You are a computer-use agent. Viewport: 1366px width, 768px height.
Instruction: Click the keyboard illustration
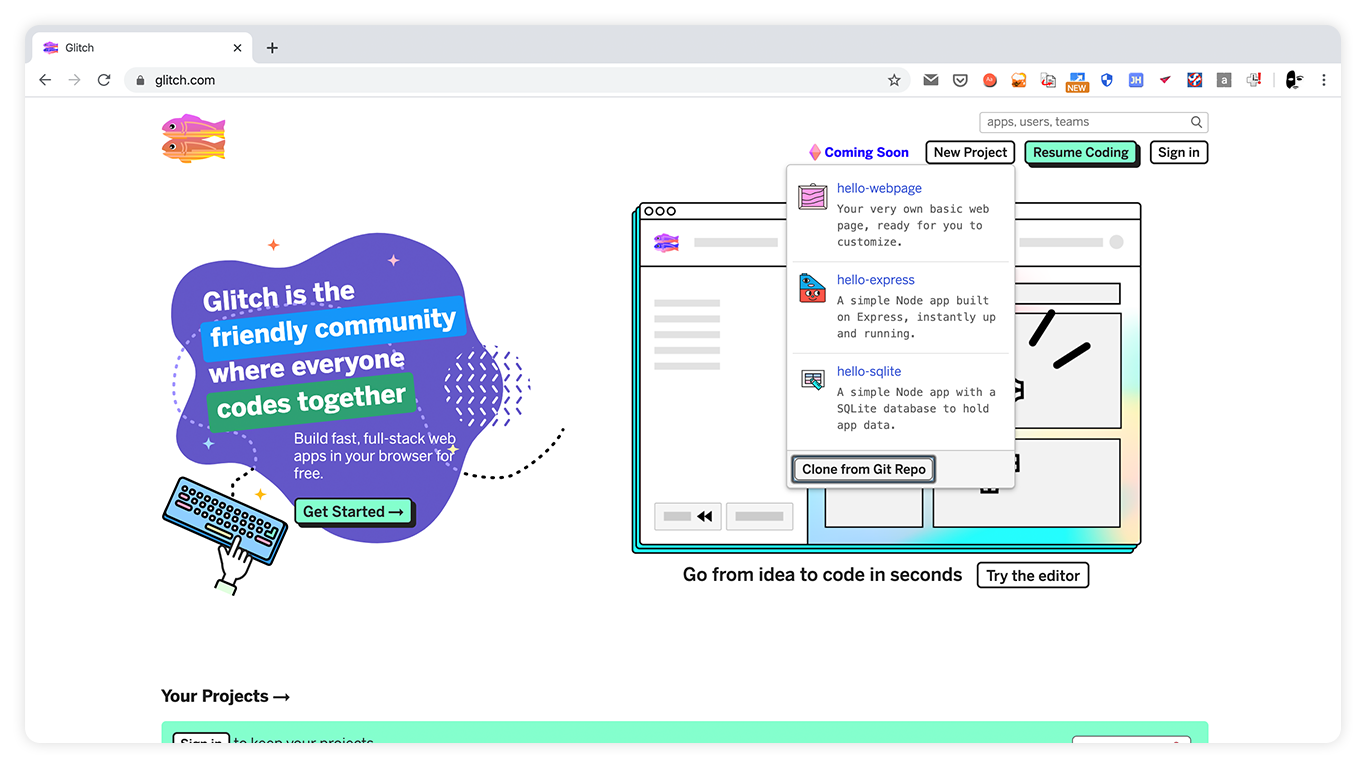224,521
